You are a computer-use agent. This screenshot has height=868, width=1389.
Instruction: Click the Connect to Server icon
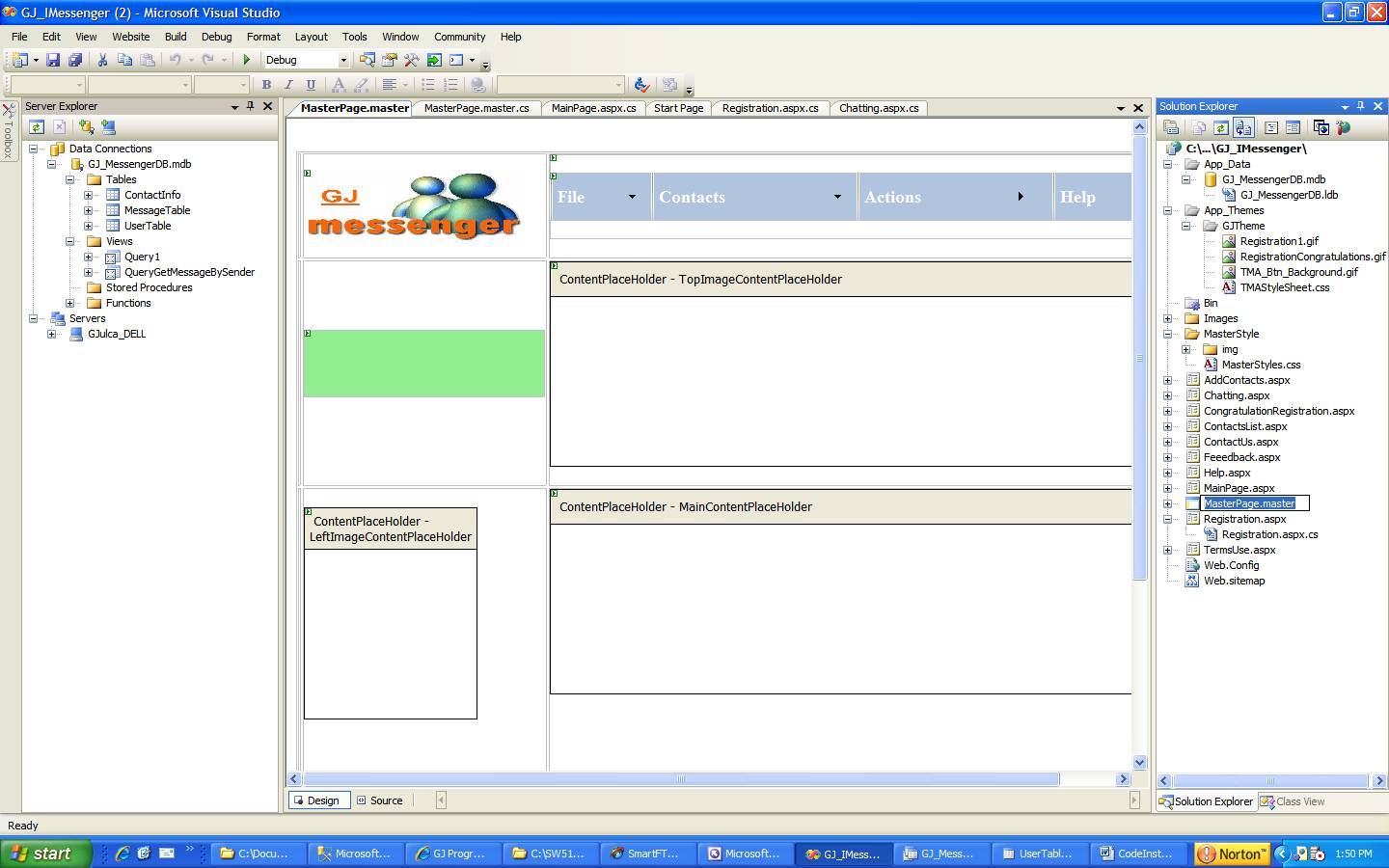[108, 126]
